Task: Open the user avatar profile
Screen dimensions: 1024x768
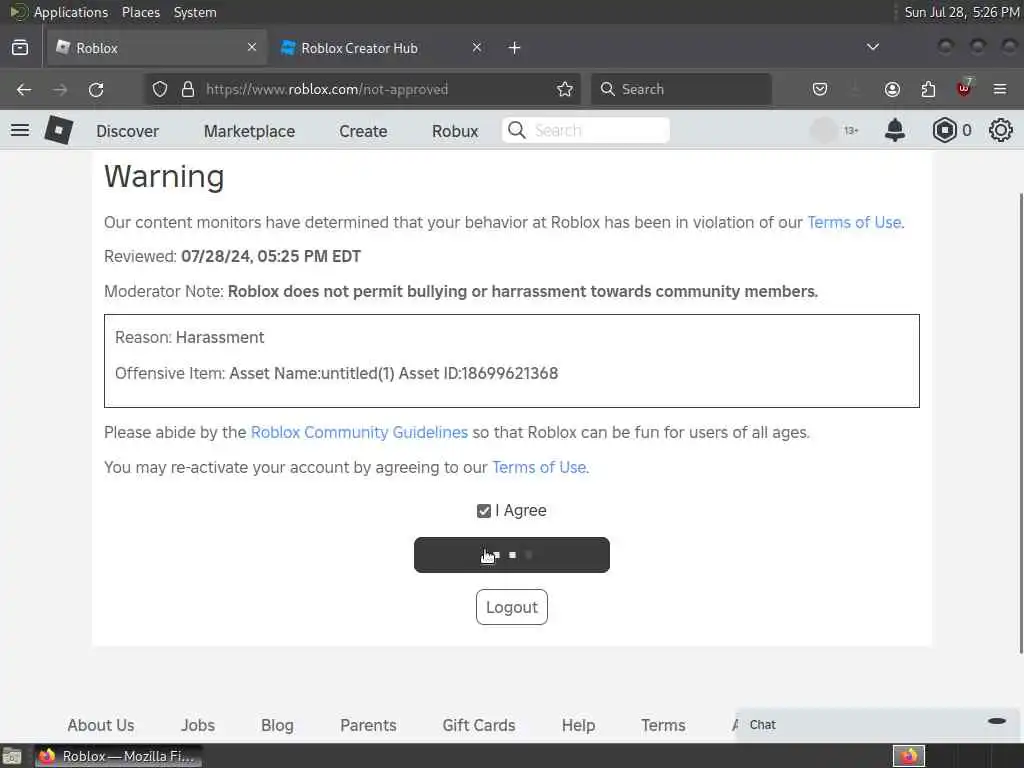Action: click(824, 131)
